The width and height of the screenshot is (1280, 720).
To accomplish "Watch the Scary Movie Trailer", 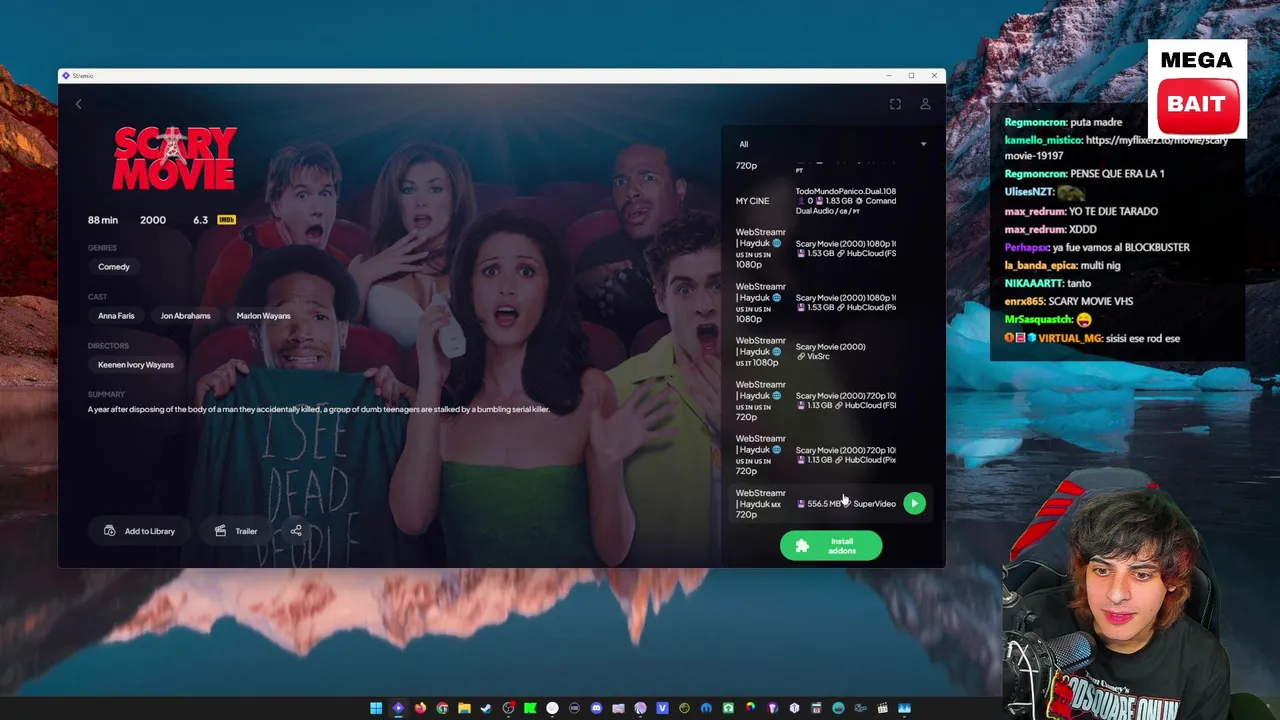I will pos(236,531).
